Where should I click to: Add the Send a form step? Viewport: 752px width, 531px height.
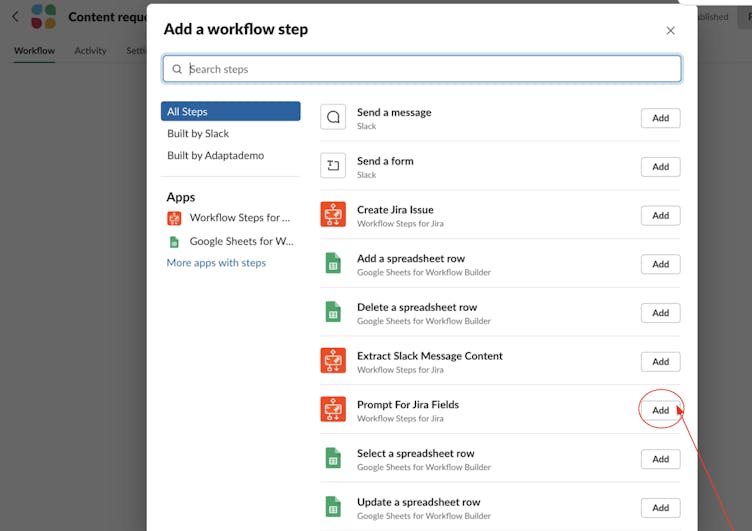click(660, 166)
